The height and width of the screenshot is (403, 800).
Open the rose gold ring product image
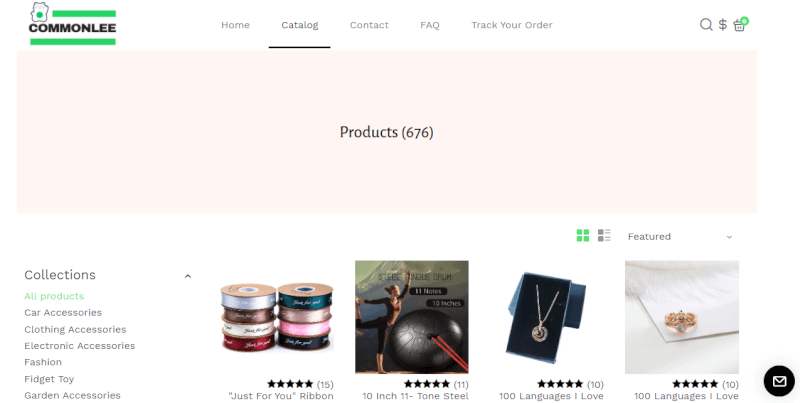[x=682, y=317]
